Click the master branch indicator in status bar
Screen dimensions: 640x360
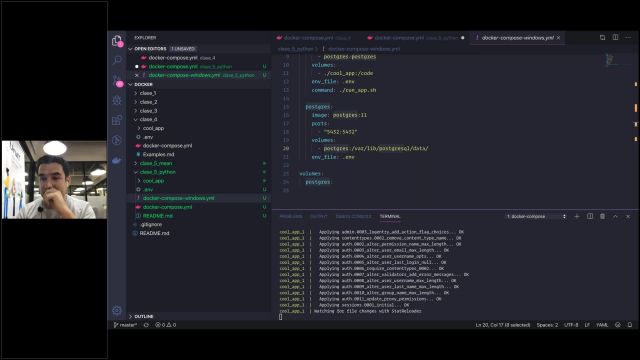pyautogui.click(x=125, y=325)
